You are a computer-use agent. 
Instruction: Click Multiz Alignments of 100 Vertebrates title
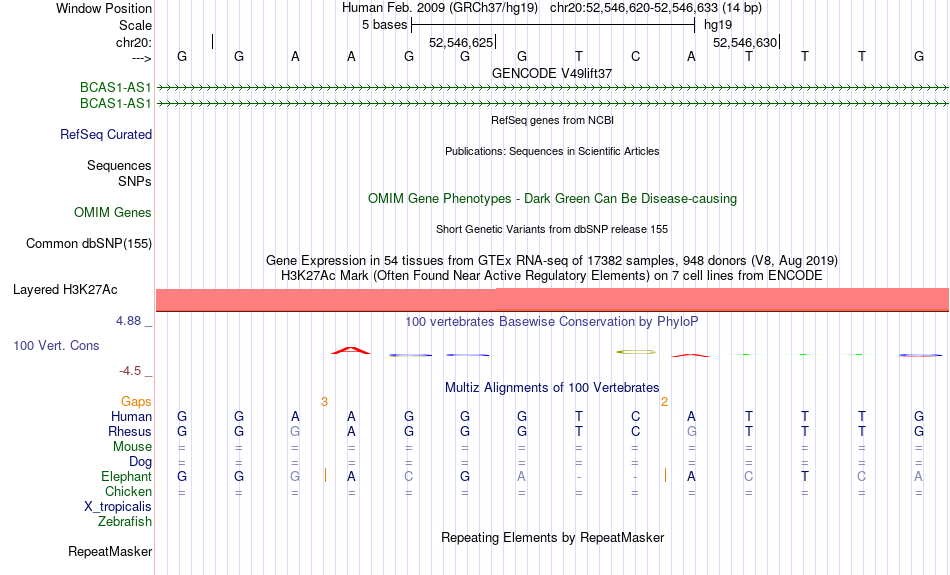(552, 388)
